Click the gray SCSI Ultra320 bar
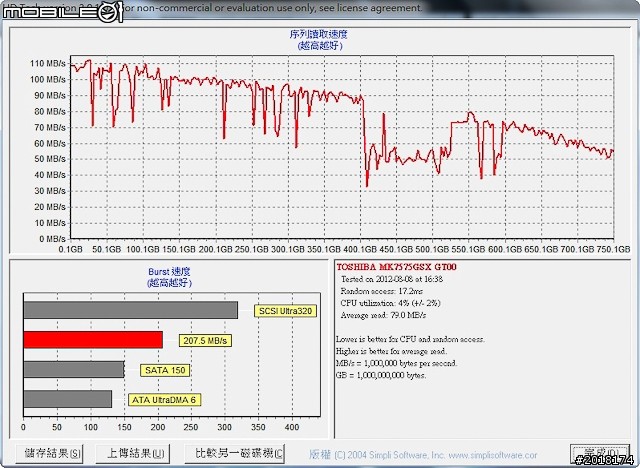 pyautogui.click(x=130, y=310)
